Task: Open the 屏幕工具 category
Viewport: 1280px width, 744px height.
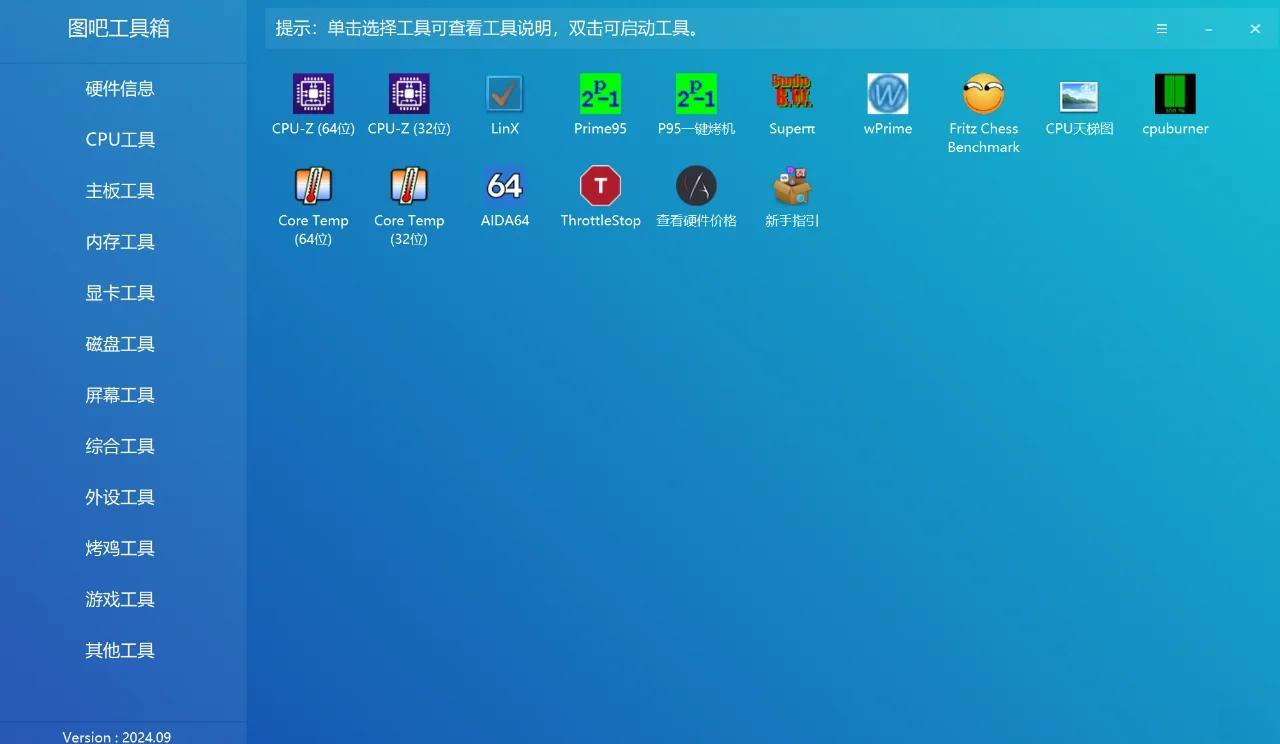Action: point(120,395)
